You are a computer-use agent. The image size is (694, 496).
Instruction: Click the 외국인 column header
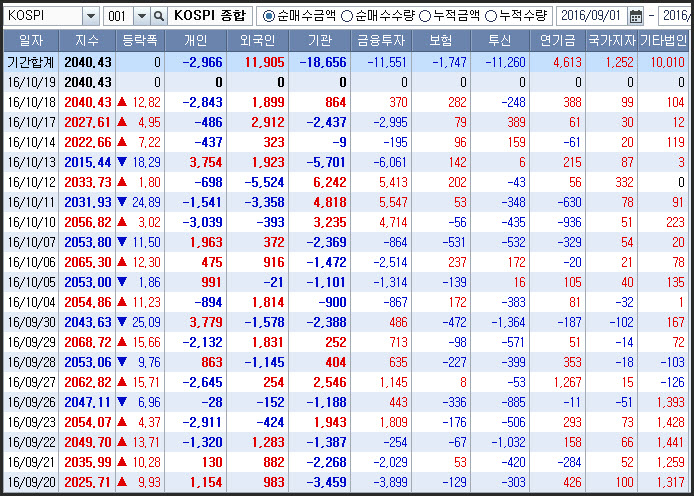coord(258,41)
